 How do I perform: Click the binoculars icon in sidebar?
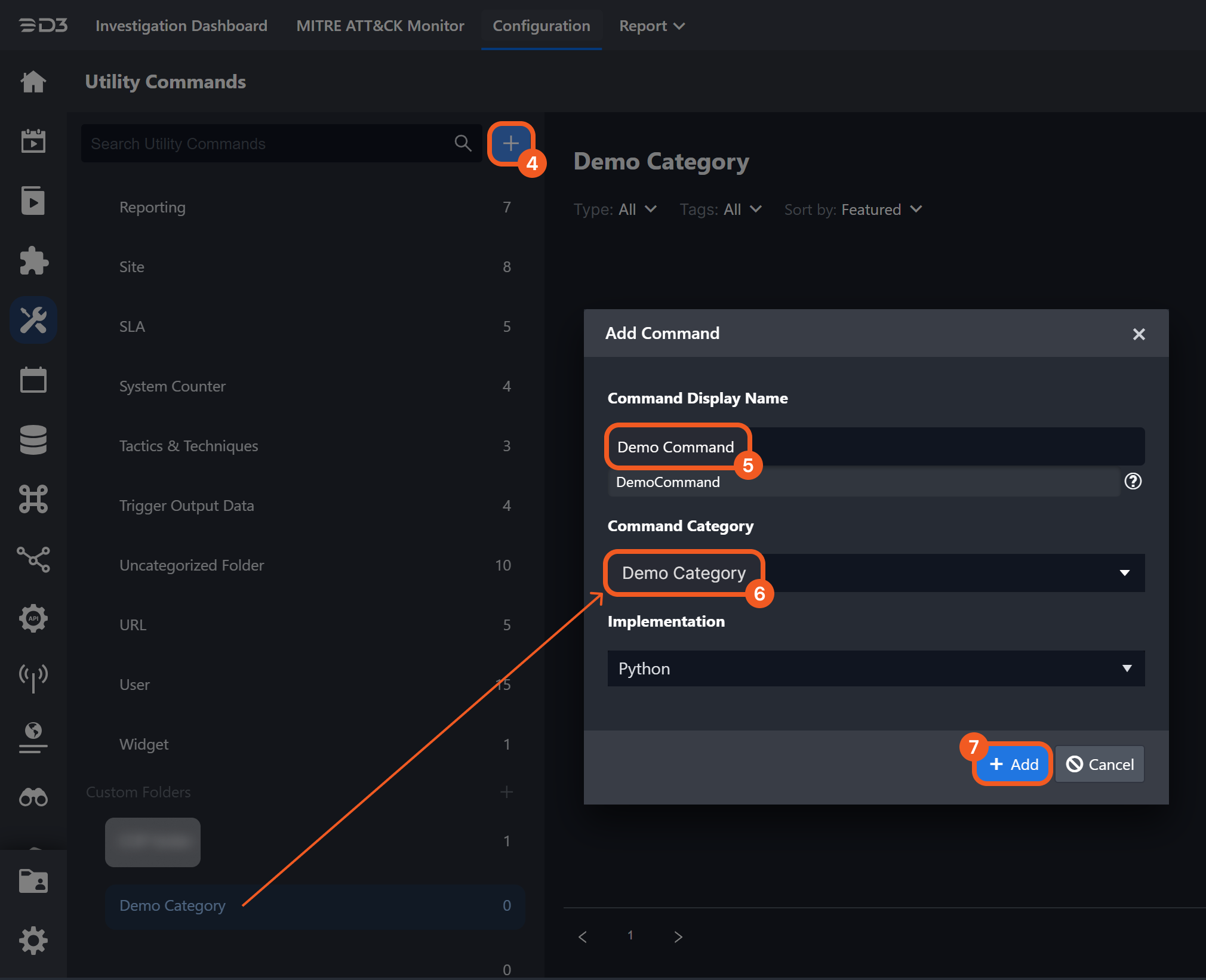click(33, 797)
